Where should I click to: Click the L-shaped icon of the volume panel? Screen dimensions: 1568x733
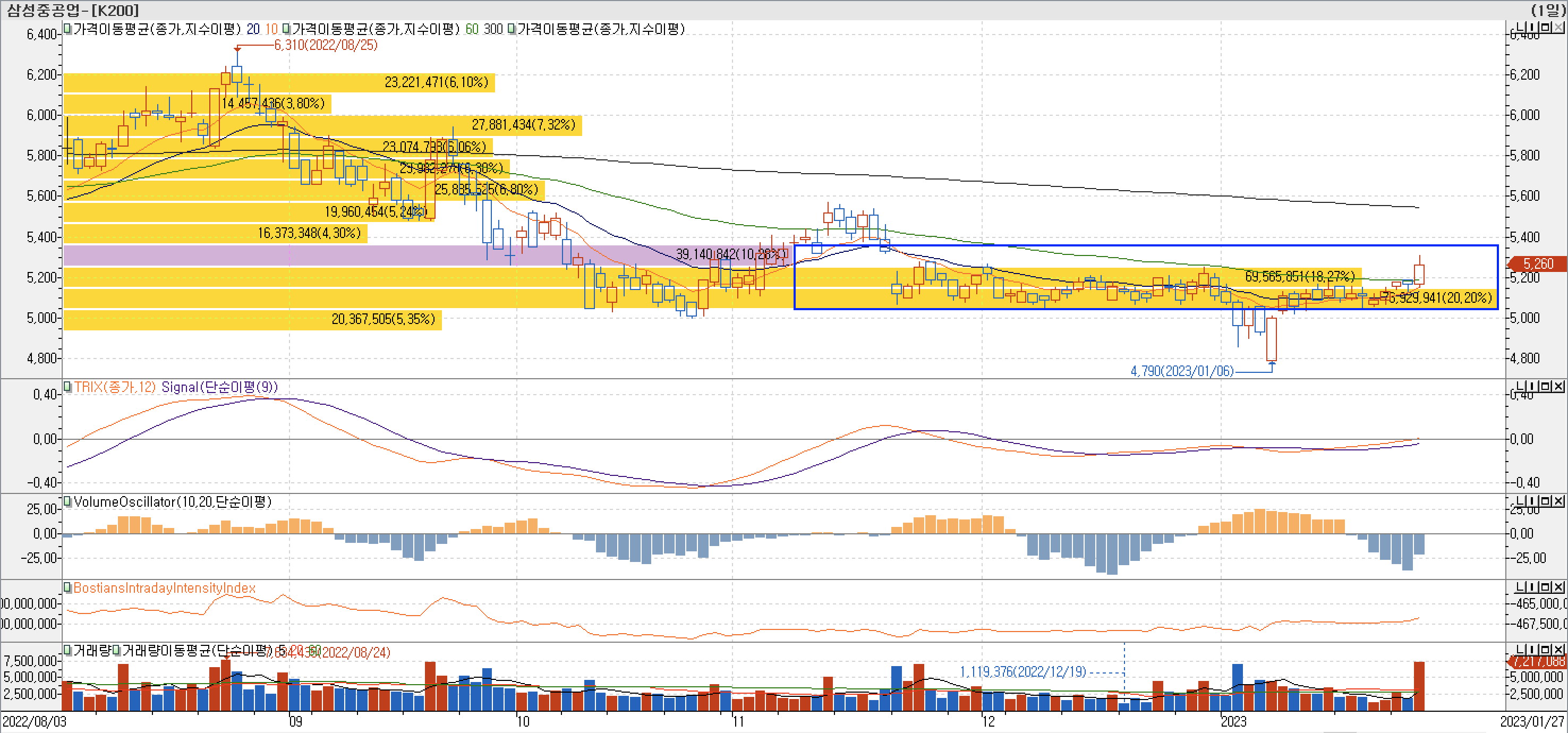coord(1520,650)
